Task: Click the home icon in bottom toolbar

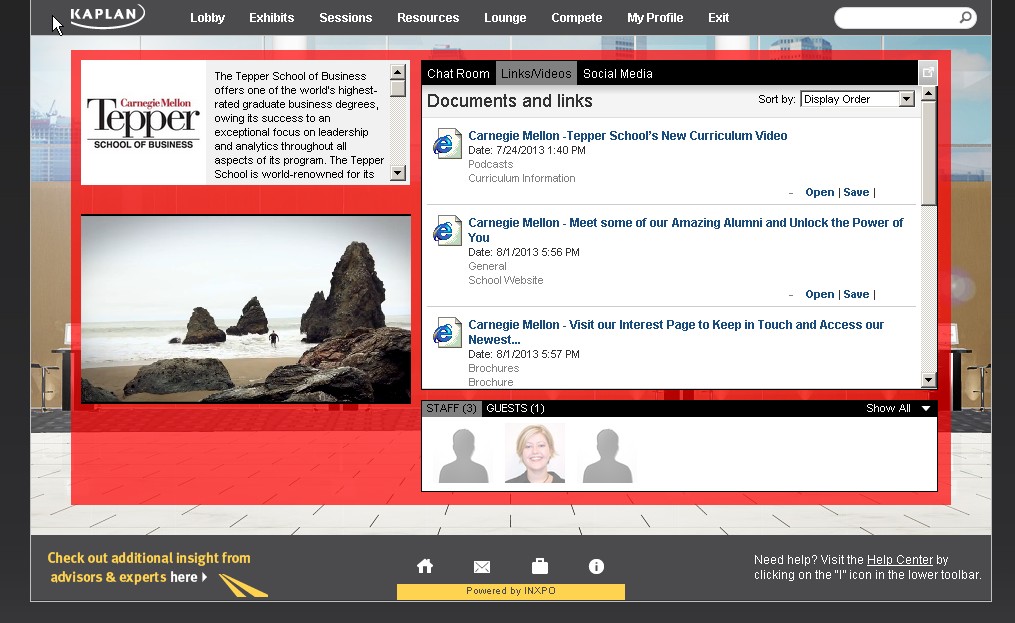Action: coord(425,566)
